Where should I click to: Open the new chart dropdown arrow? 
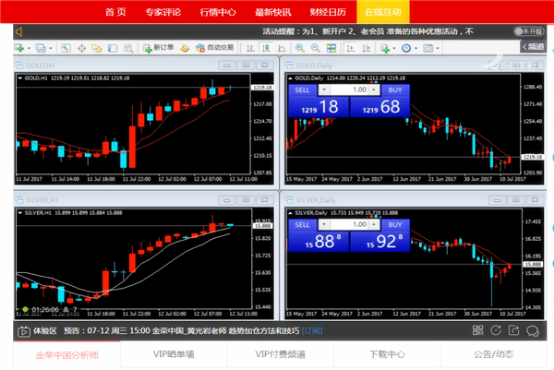click(x=29, y=48)
